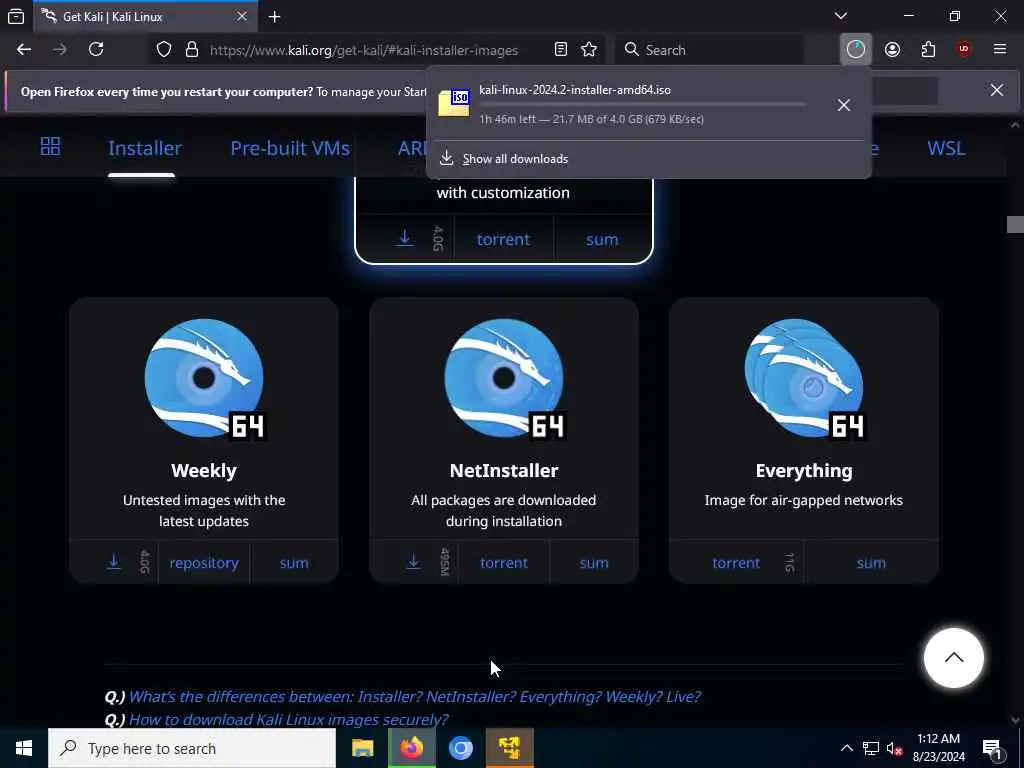Open the torrent link of top installer
Viewport: 1024px width, 768px height.
[503, 240]
